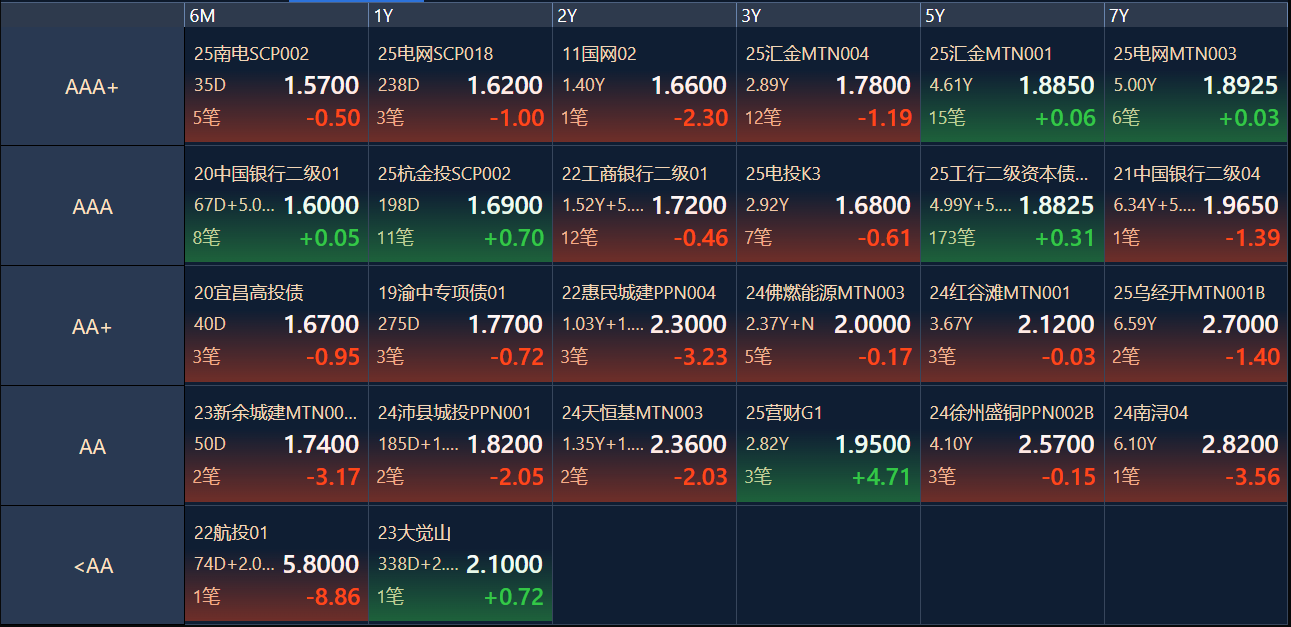Screen dimensions: 1291x627
Task: Select the 6M tenor column header
Action: click(277, 15)
